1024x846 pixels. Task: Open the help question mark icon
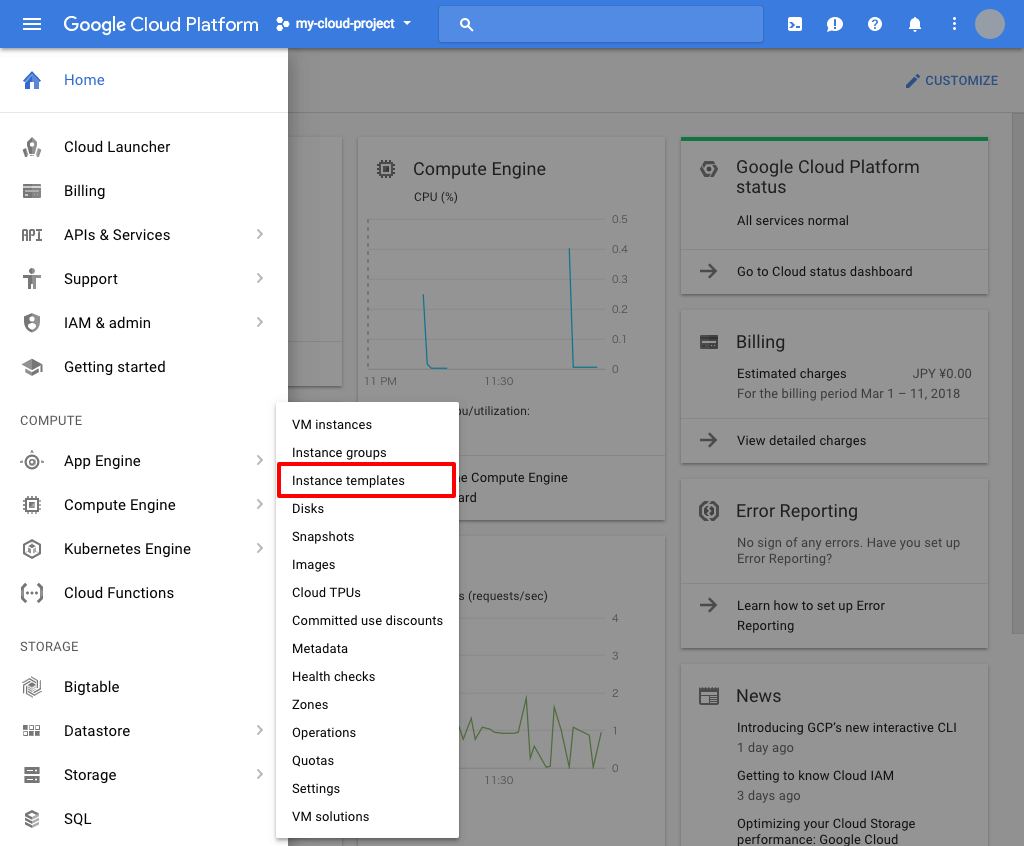pyautogui.click(x=875, y=24)
